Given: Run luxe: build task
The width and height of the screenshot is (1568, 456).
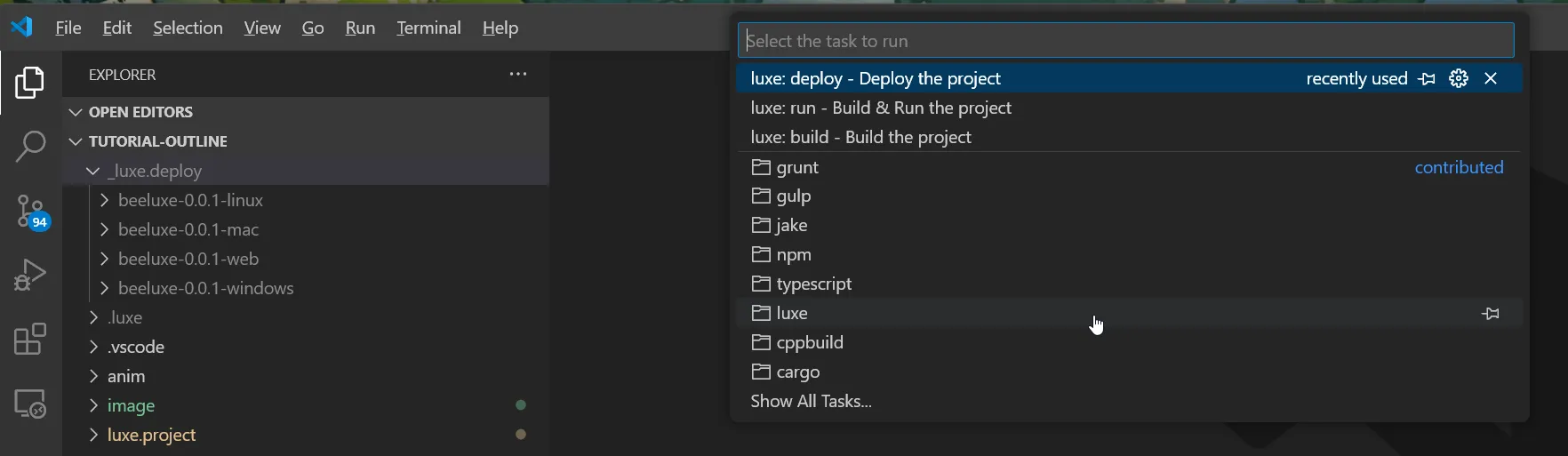Looking at the screenshot, I should [860, 137].
